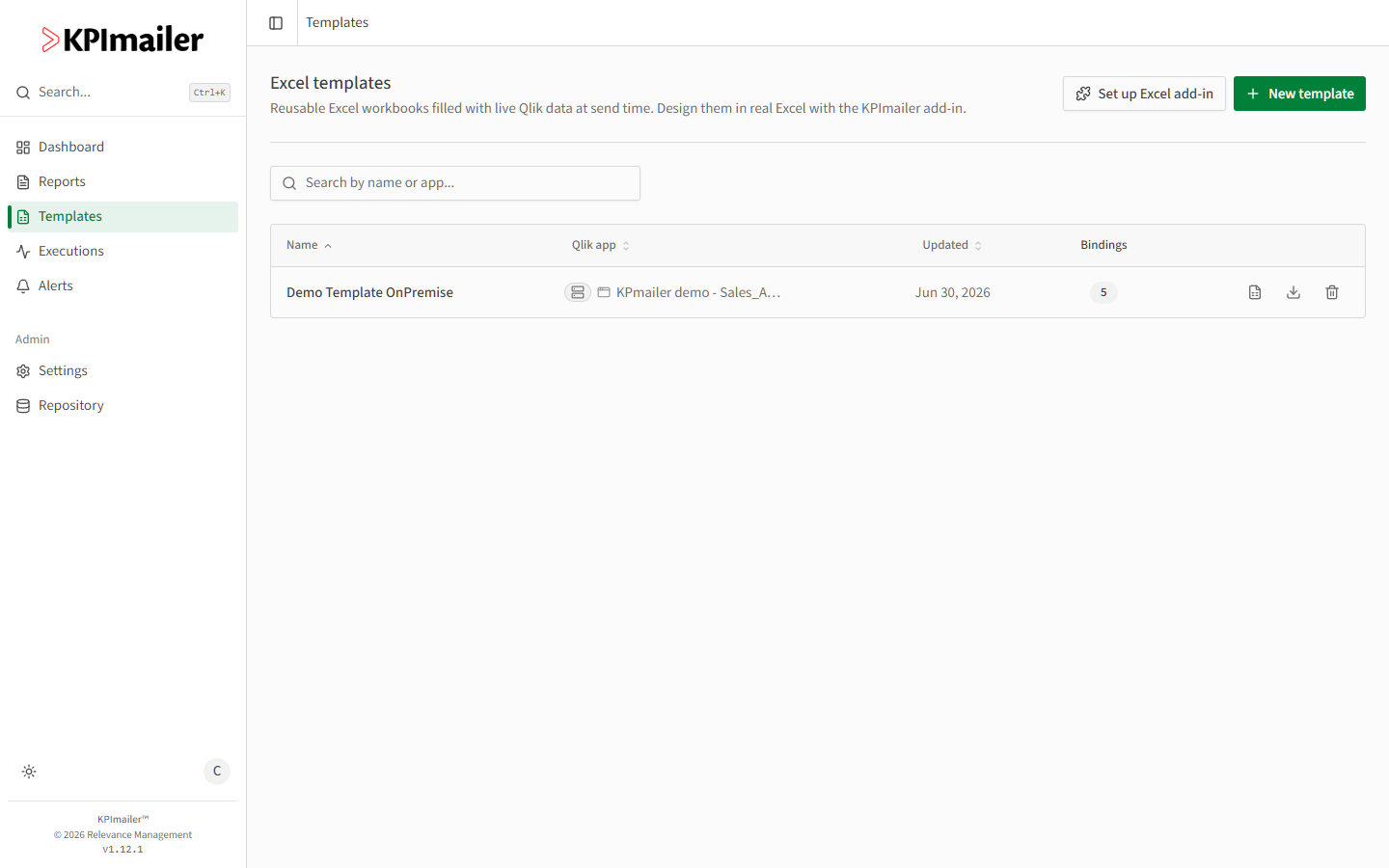The height and width of the screenshot is (868, 1389).
Task: Click the magnifier icon in template search
Action: 289,183
